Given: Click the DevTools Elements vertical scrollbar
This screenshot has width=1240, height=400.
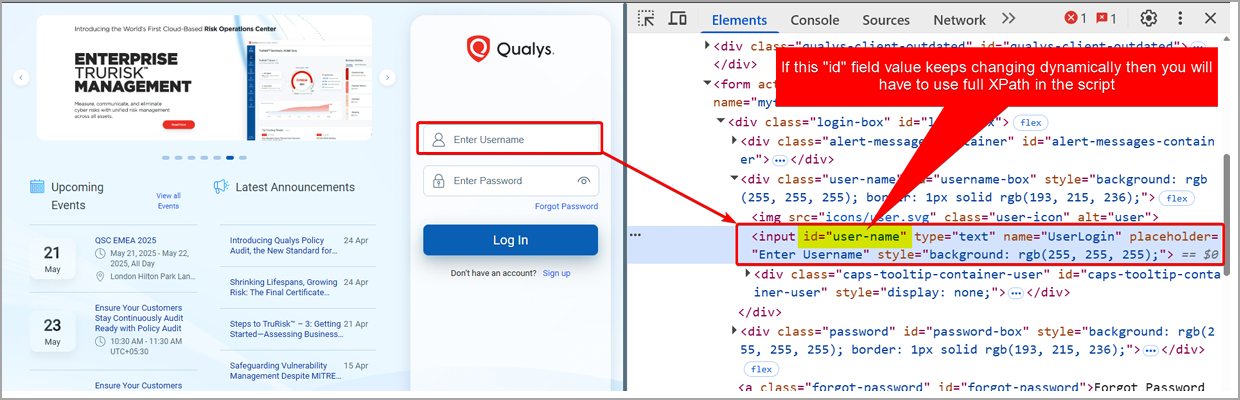Looking at the screenshot, I should click(1228, 215).
